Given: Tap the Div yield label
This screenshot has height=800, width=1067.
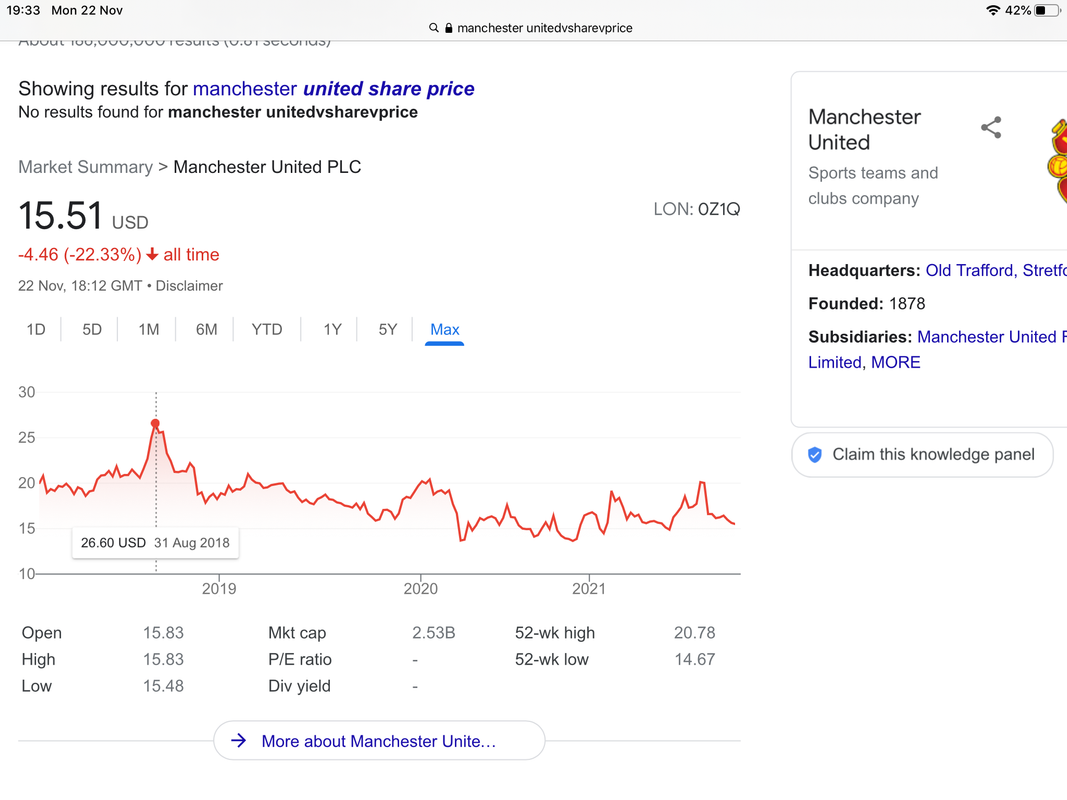Looking at the screenshot, I should coord(299,686).
